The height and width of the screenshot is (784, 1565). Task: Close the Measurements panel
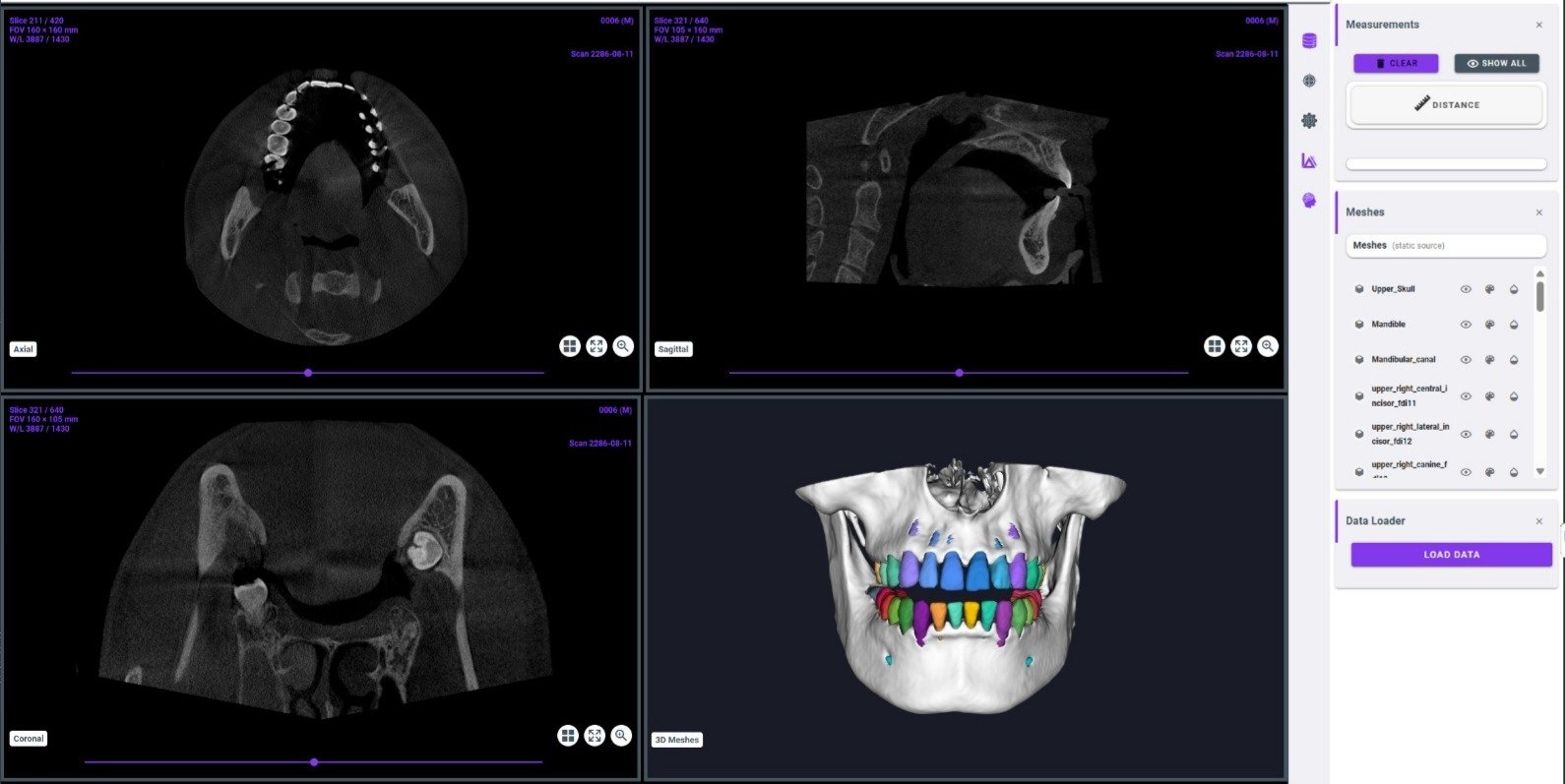click(x=1539, y=26)
